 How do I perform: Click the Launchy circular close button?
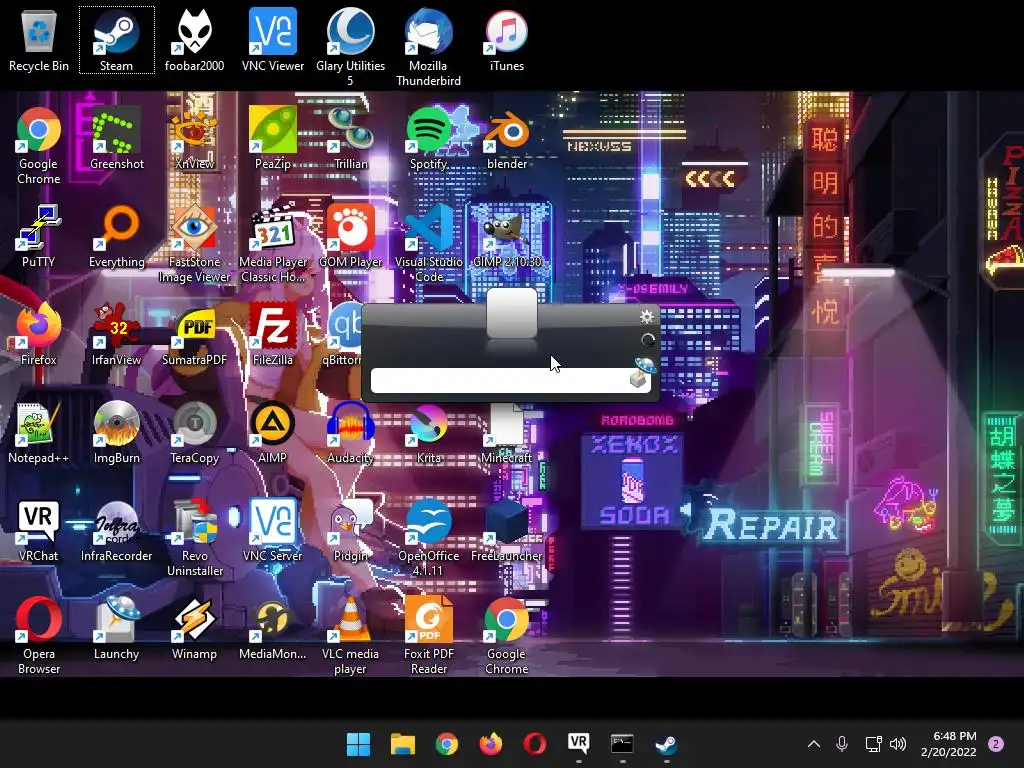coord(648,340)
